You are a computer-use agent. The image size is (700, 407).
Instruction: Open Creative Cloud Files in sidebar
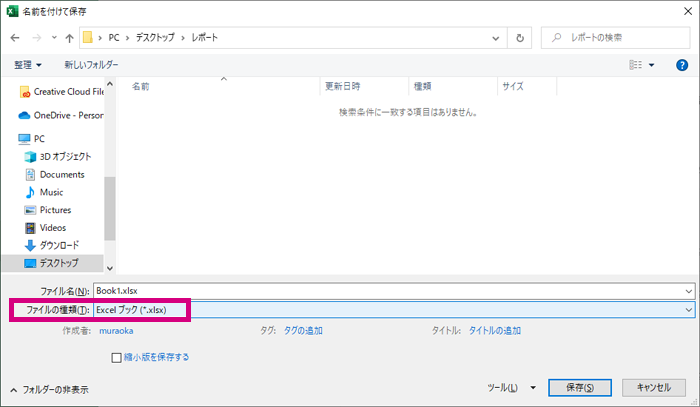[x=62, y=92]
